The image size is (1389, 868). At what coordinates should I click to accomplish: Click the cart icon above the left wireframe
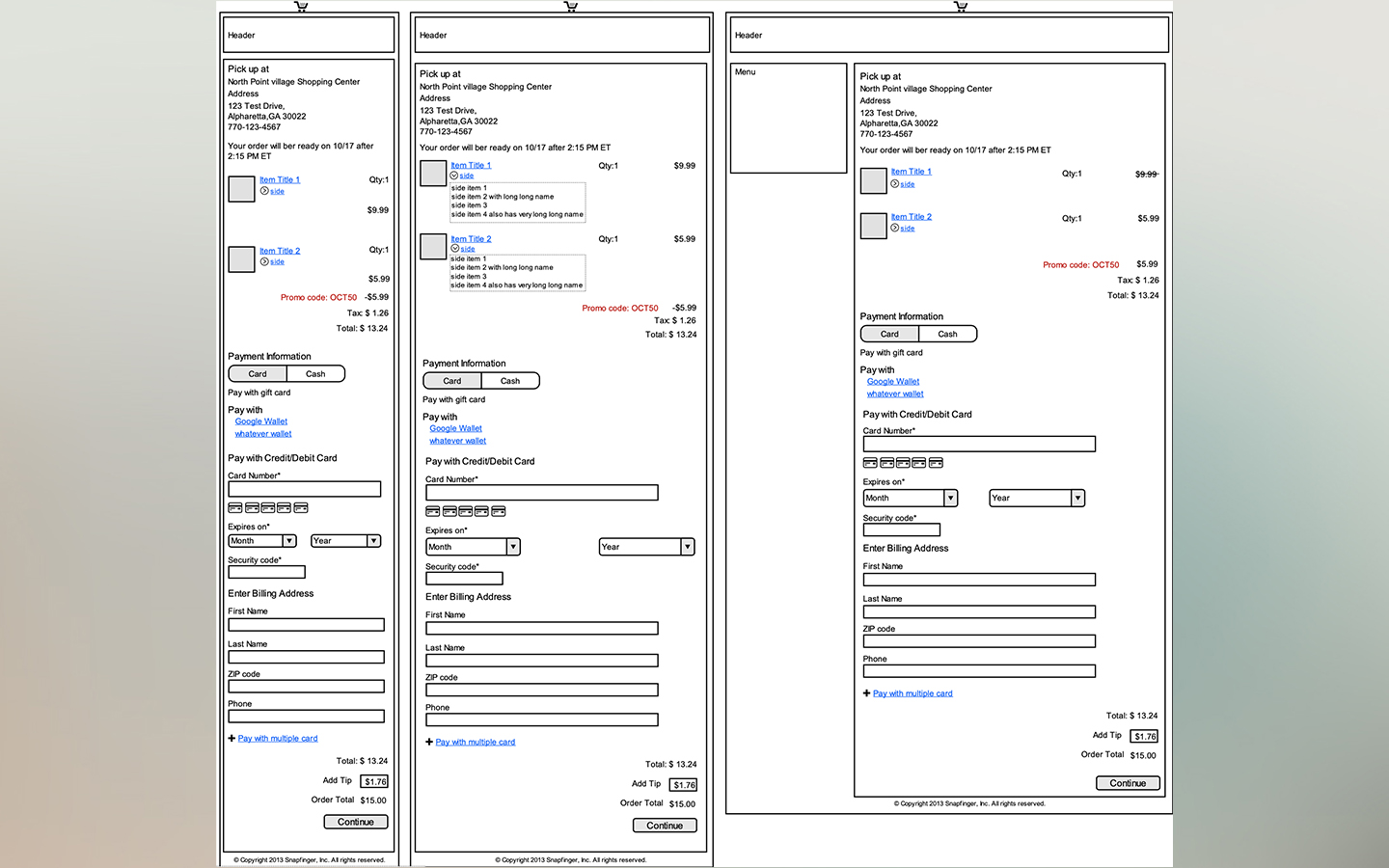[x=301, y=6]
